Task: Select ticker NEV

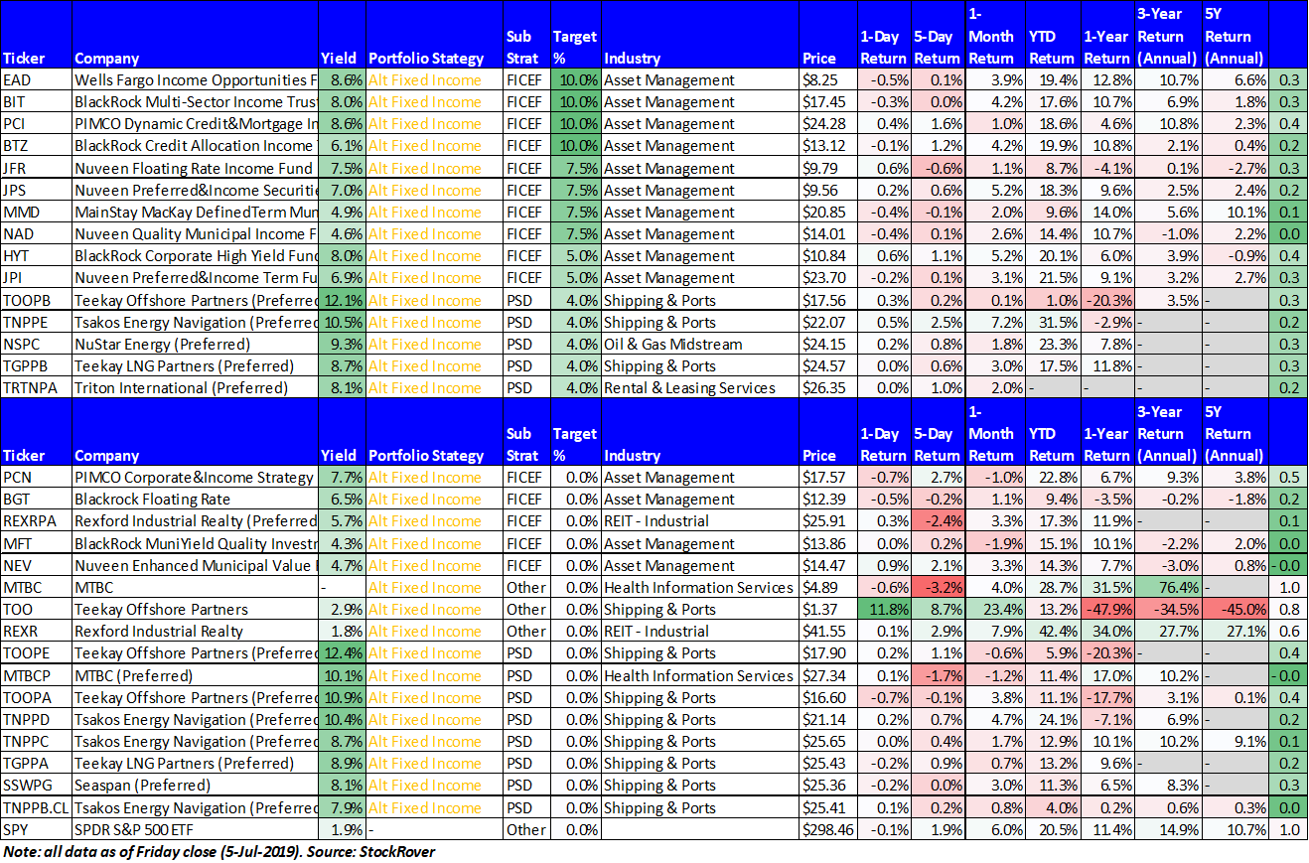Action: click(x=36, y=565)
